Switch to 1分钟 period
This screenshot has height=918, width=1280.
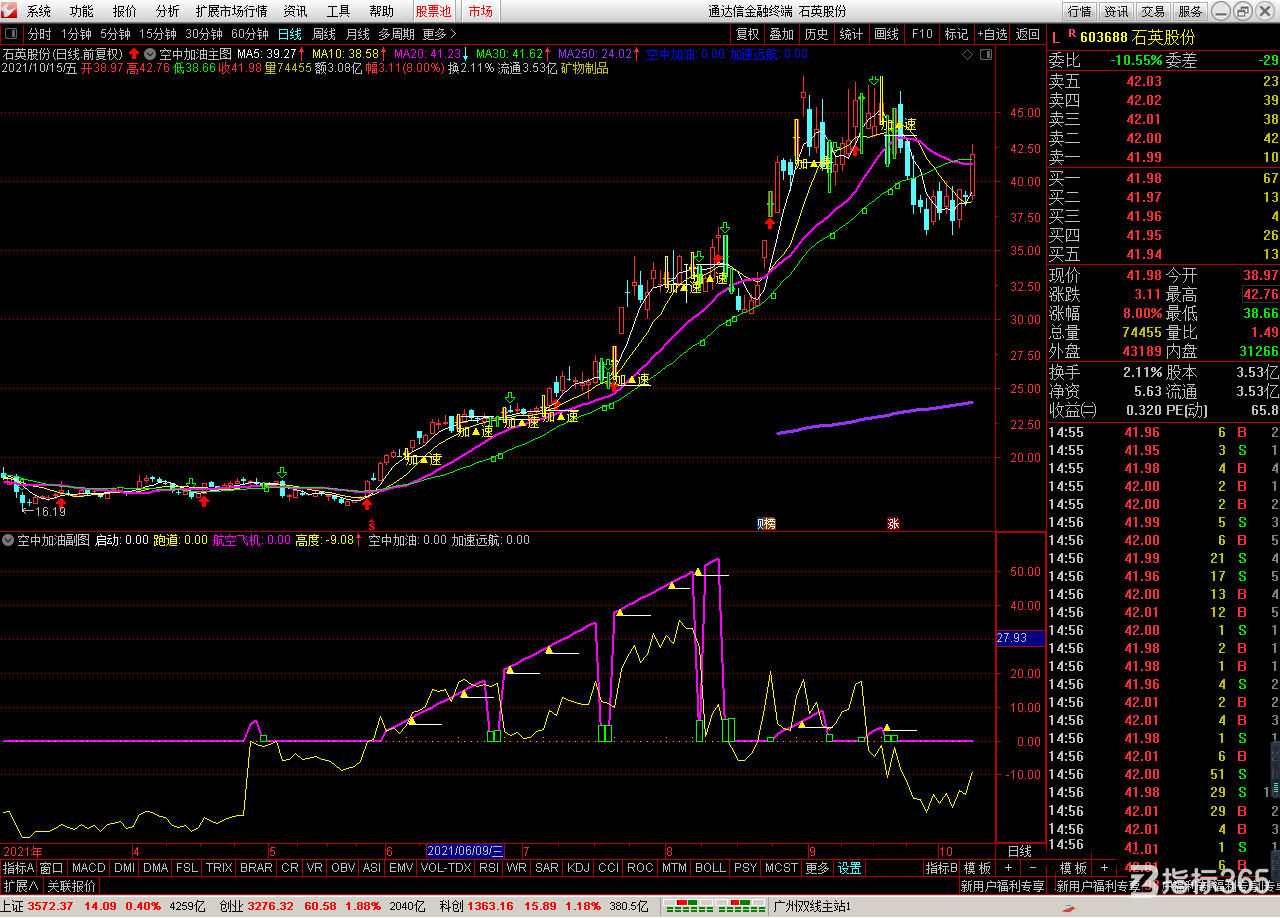(x=76, y=34)
